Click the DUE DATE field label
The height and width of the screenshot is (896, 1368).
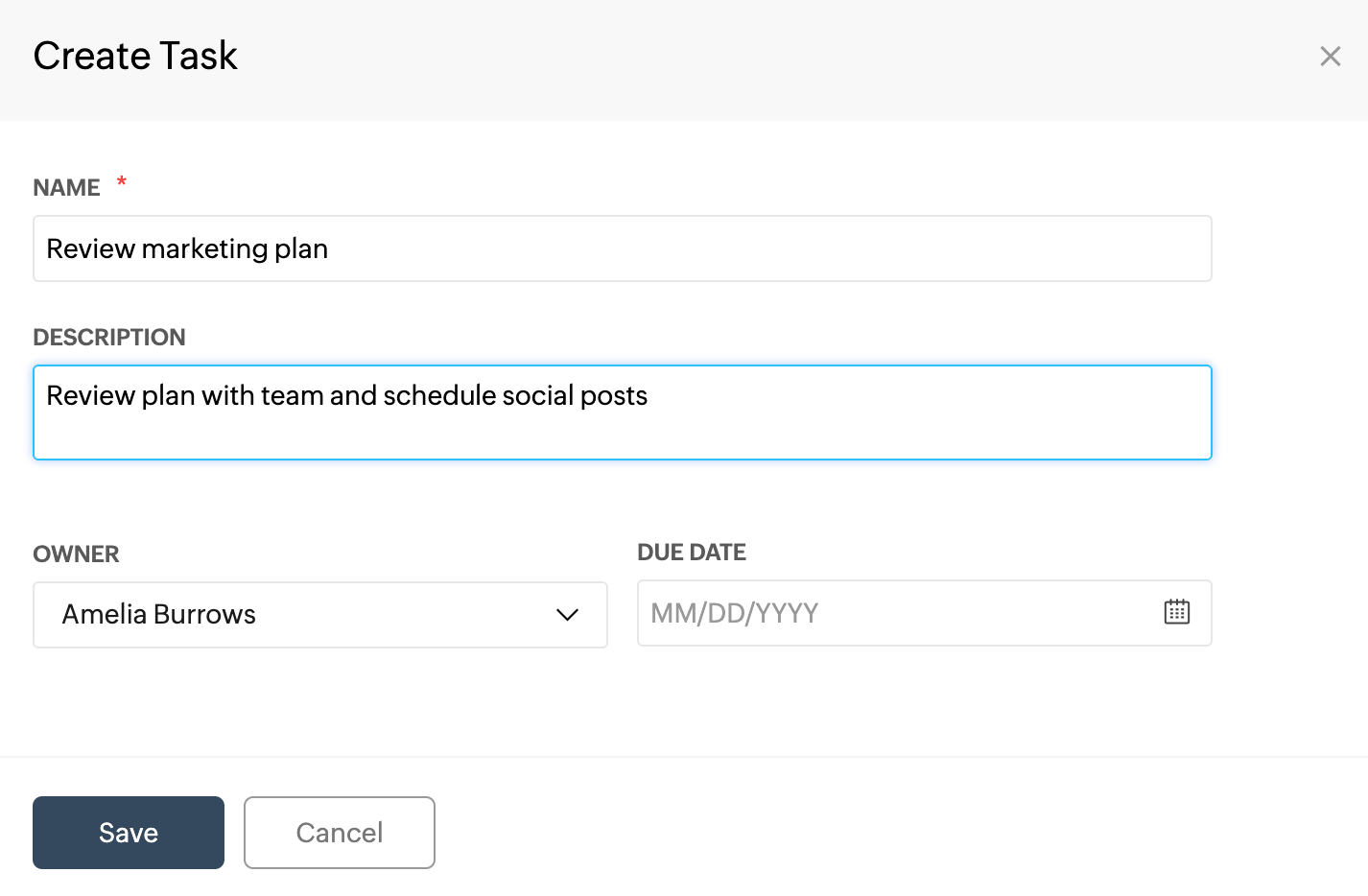click(691, 552)
